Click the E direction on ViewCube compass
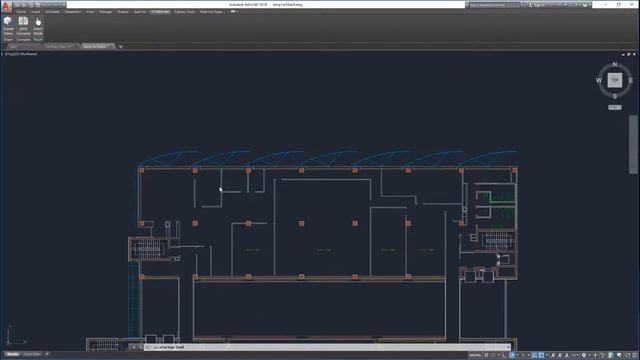Viewport: 640px width, 360px height. point(631,80)
